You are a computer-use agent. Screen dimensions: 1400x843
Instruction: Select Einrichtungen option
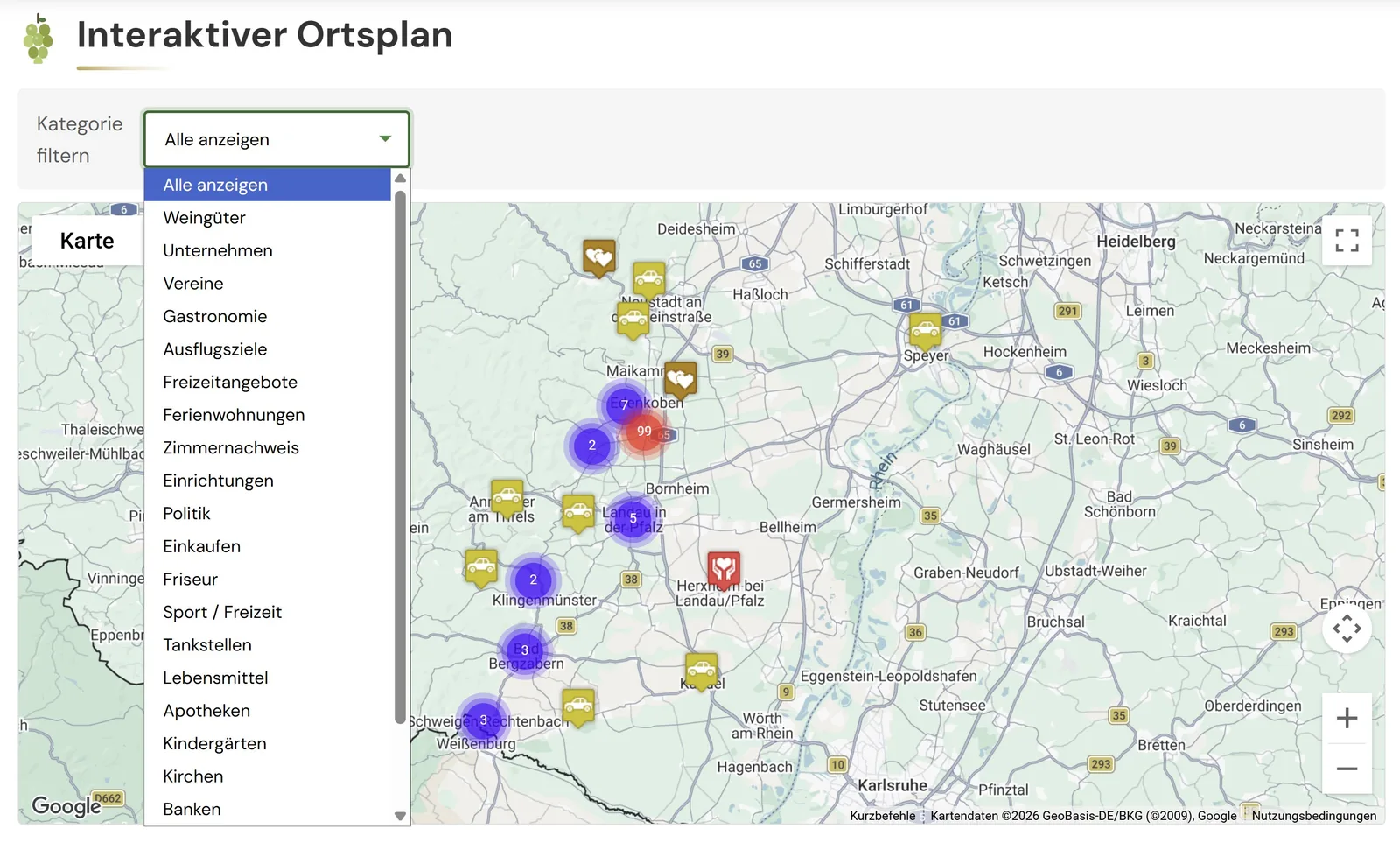(x=268, y=481)
